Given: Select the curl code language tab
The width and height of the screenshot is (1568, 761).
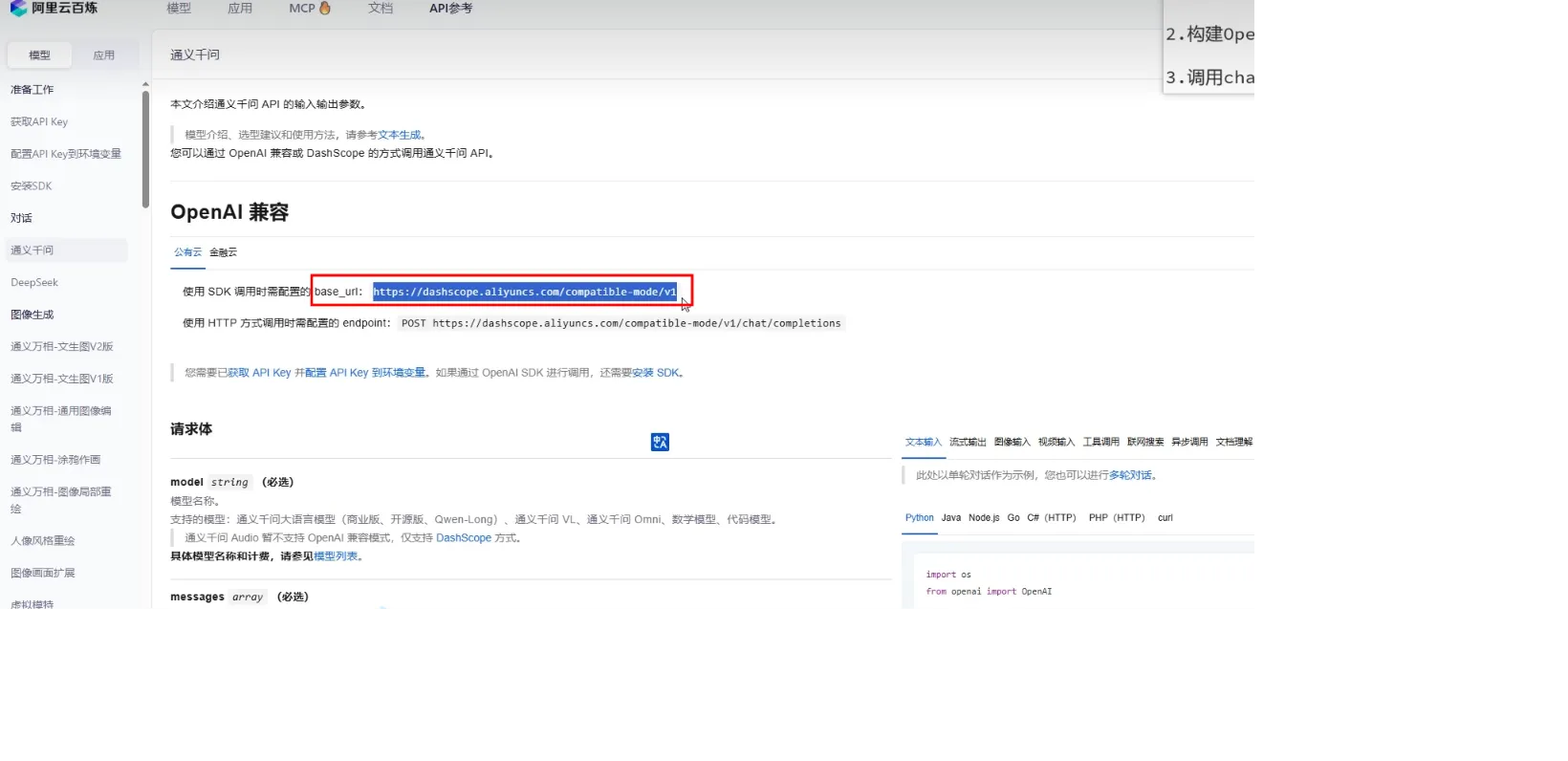Looking at the screenshot, I should click(1165, 518).
